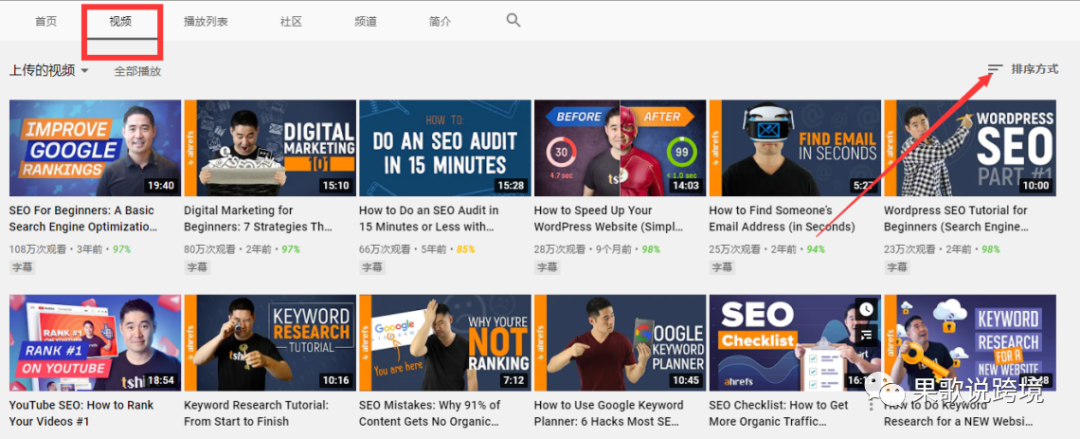Image resolution: width=1080 pixels, height=439 pixels.
Task: Open the 播放列表 tab
Action: point(205,21)
